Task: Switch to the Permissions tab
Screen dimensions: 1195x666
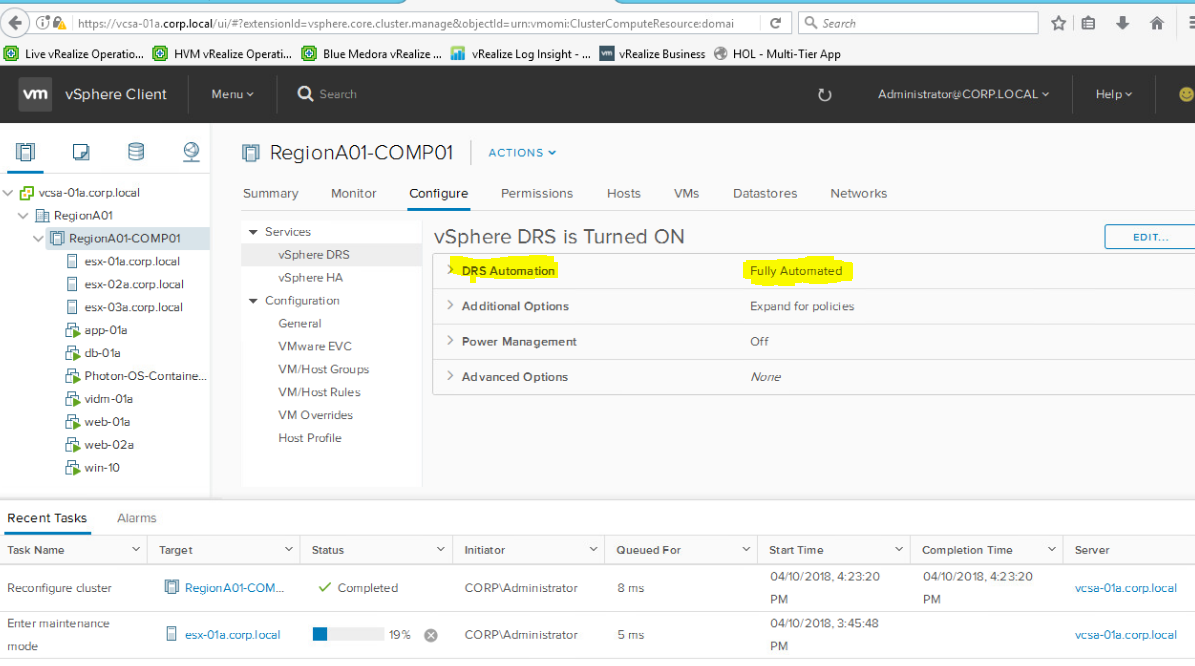Action: [537, 194]
